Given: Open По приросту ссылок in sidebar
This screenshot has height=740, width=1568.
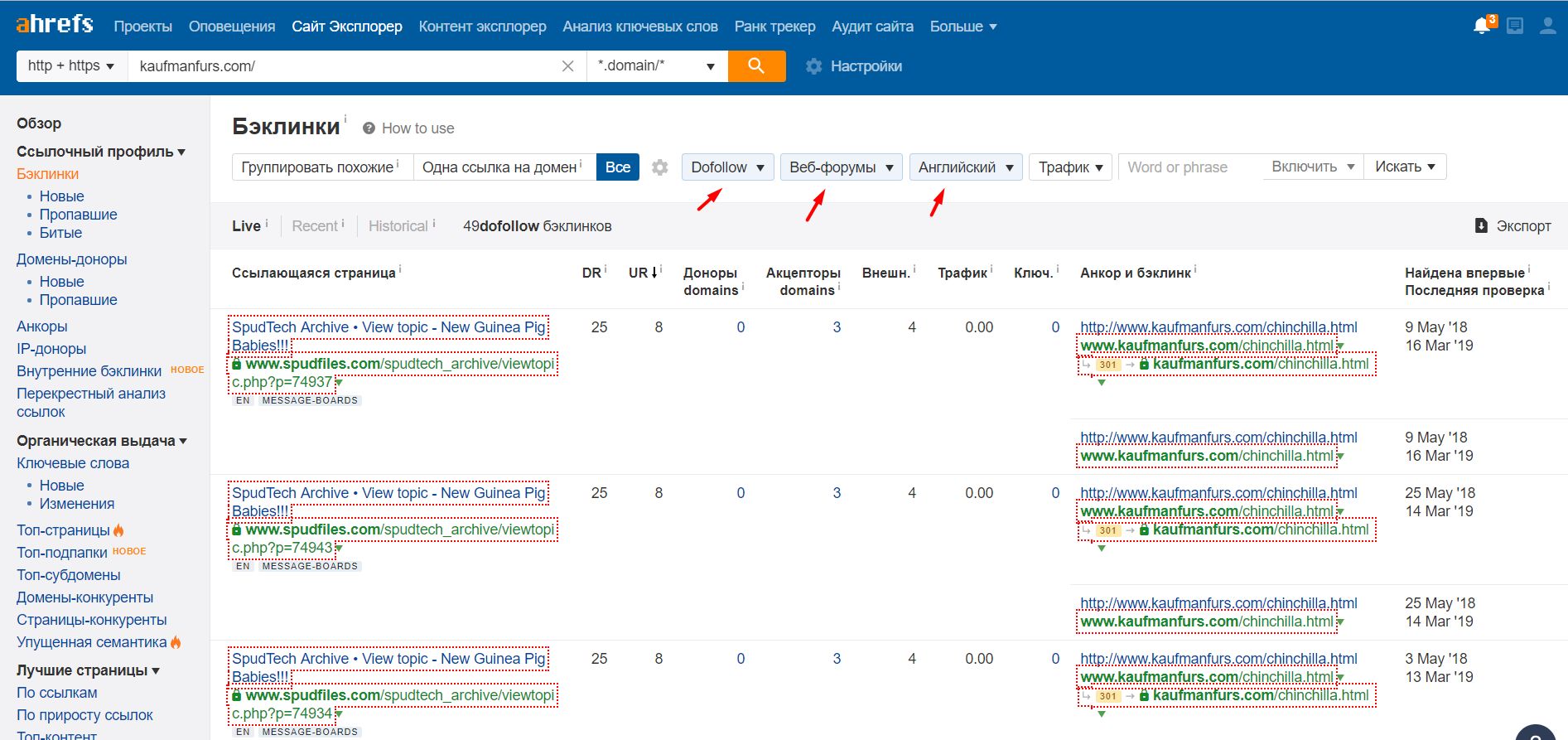Looking at the screenshot, I should click(84, 715).
